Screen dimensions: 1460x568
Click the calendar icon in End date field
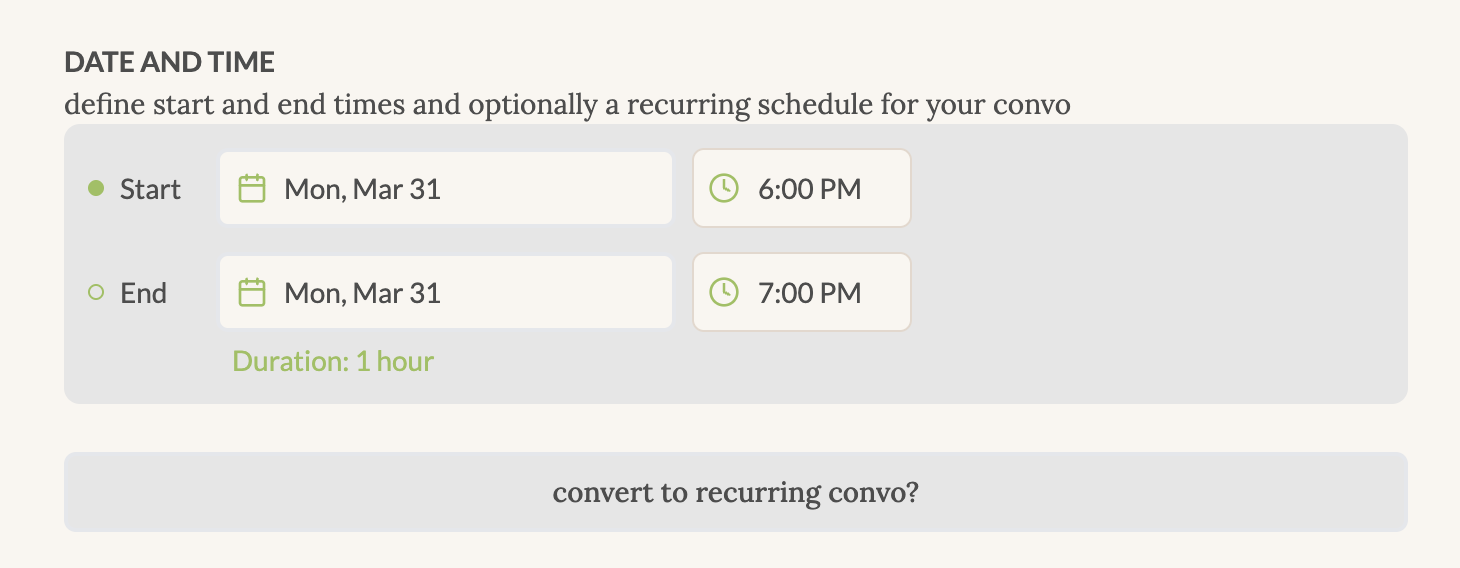[252, 292]
